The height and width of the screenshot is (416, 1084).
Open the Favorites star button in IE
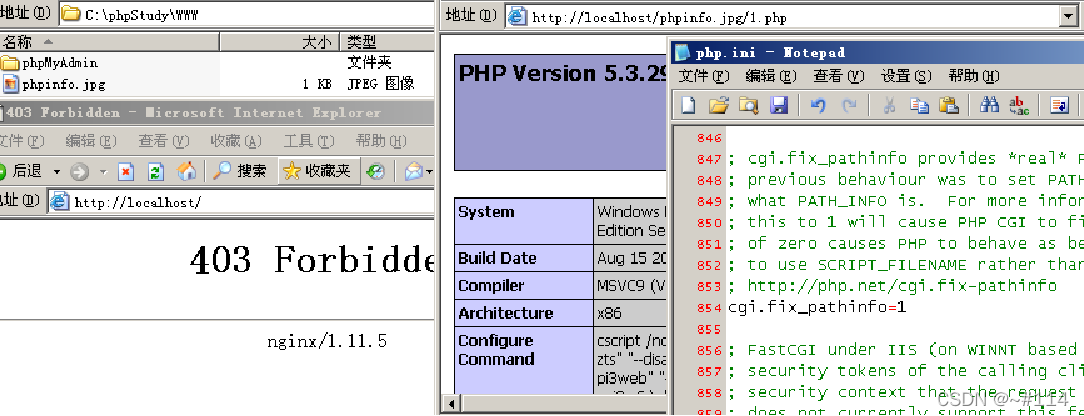pos(318,171)
